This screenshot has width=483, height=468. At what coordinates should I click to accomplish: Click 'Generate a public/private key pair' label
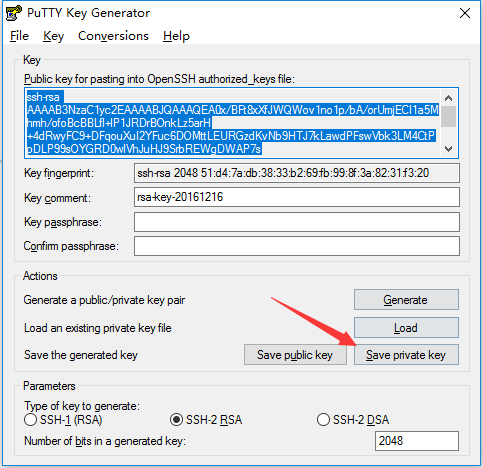click(104, 300)
